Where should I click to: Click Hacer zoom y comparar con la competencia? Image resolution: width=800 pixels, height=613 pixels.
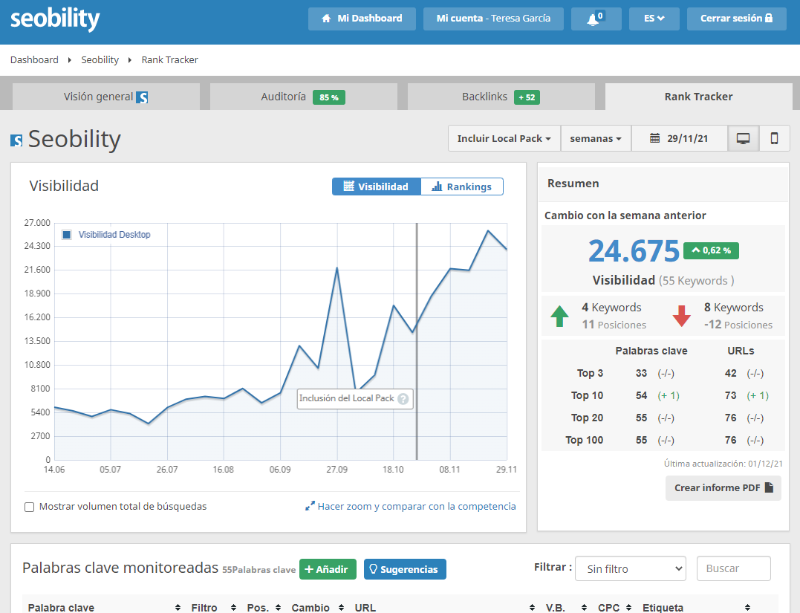pos(411,506)
